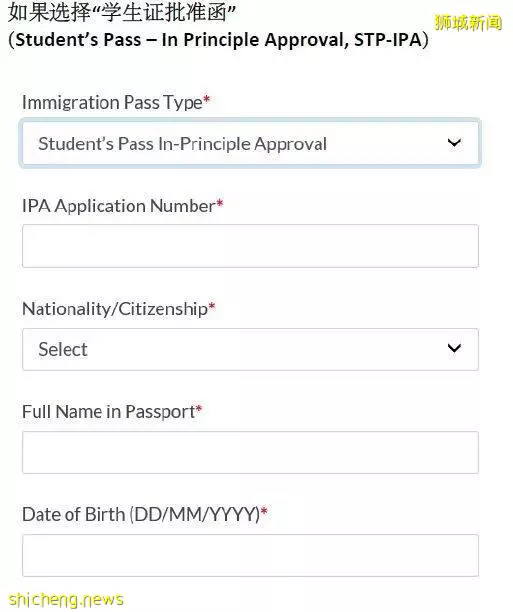Open the Immigration Pass Type dropdown
513x612 pixels.
250,143
